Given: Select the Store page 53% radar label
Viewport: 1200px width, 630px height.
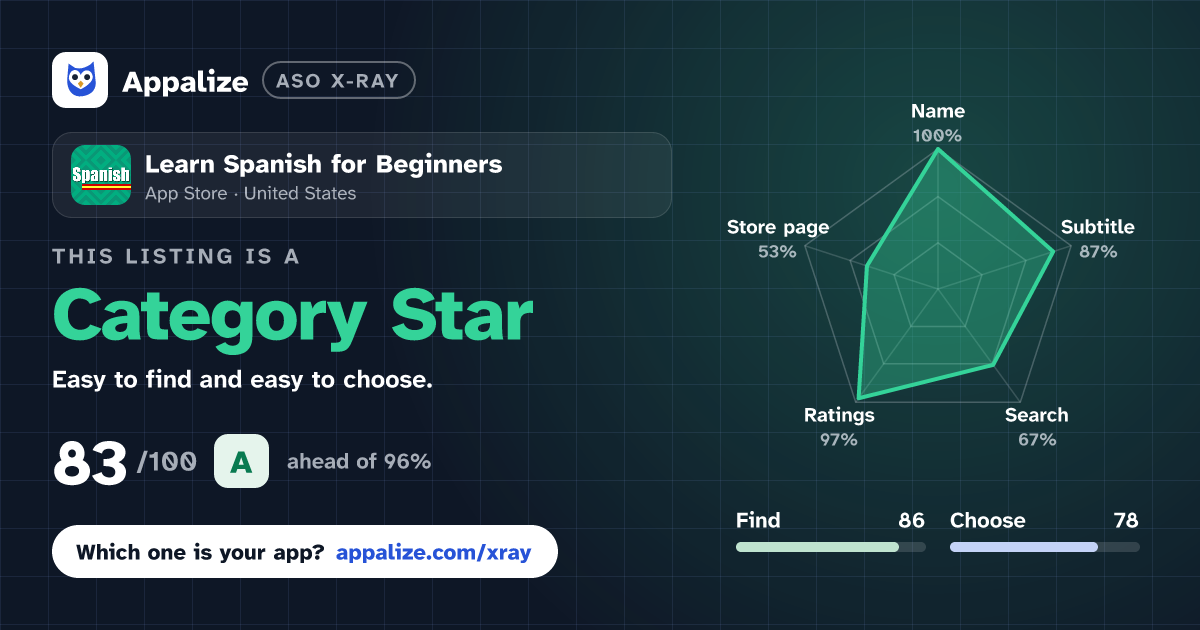Looking at the screenshot, I should coord(778,239).
